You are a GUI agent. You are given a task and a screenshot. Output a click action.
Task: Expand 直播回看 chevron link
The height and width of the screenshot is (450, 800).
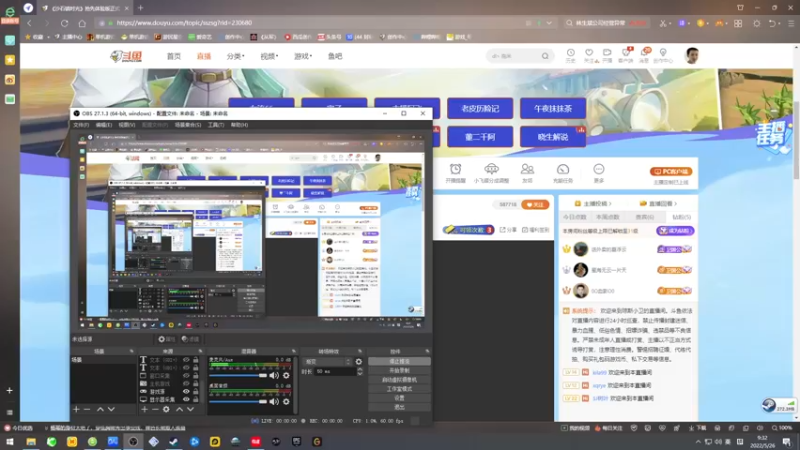[x=658, y=204]
